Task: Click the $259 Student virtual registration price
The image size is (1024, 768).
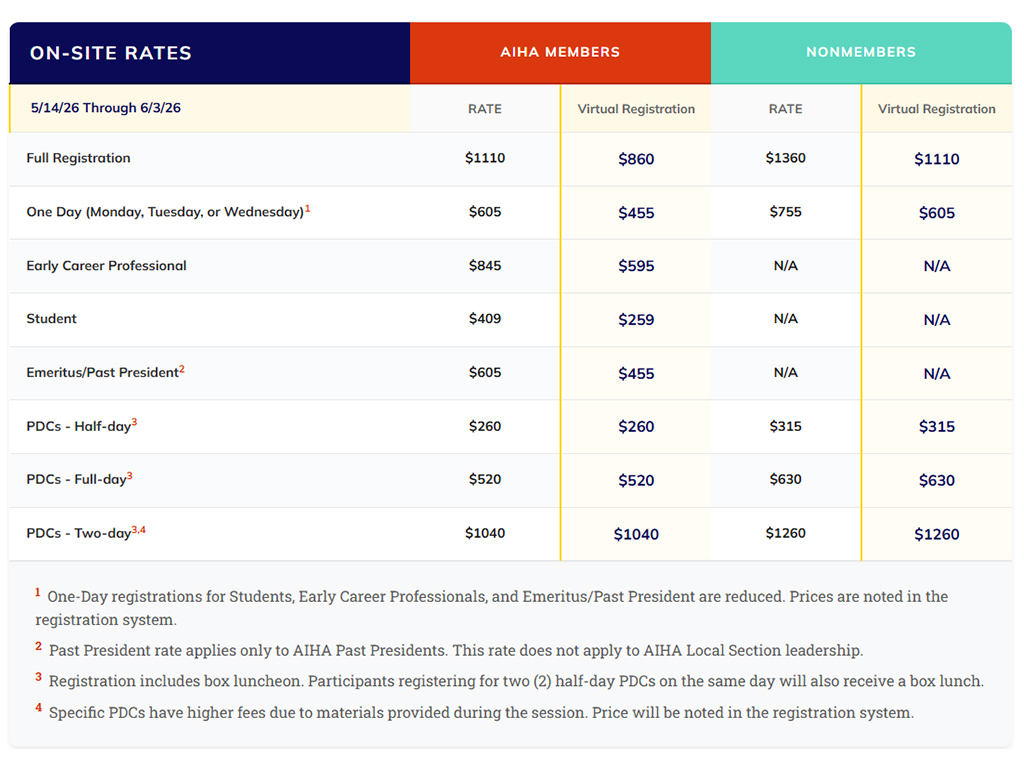Action: tap(636, 320)
